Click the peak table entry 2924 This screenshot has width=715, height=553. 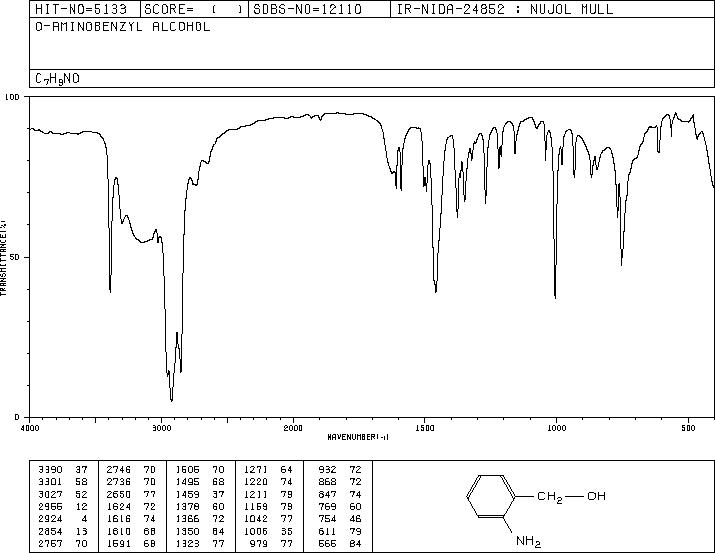(50, 519)
